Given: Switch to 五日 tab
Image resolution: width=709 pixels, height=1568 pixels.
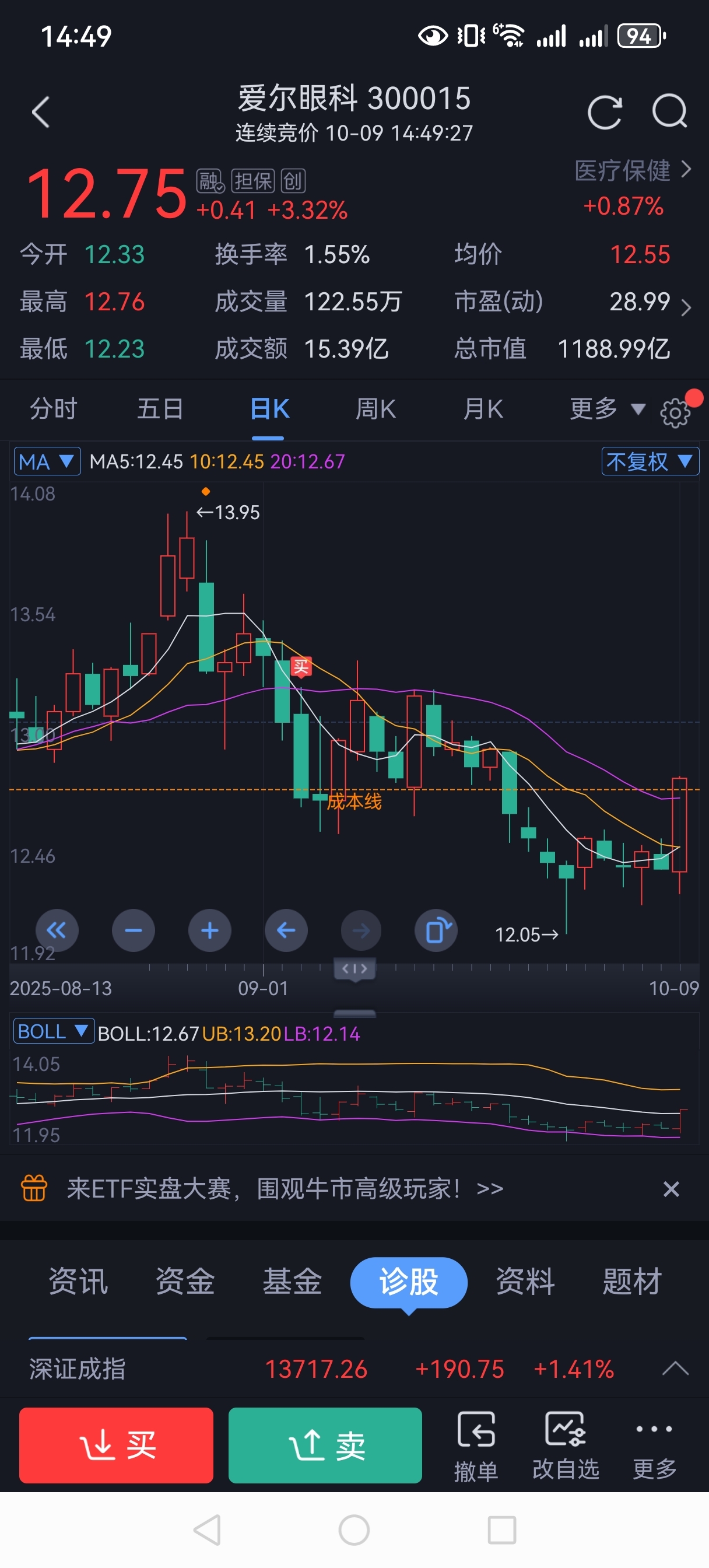Looking at the screenshot, I should pyautogui.click(x=161, y=408).
